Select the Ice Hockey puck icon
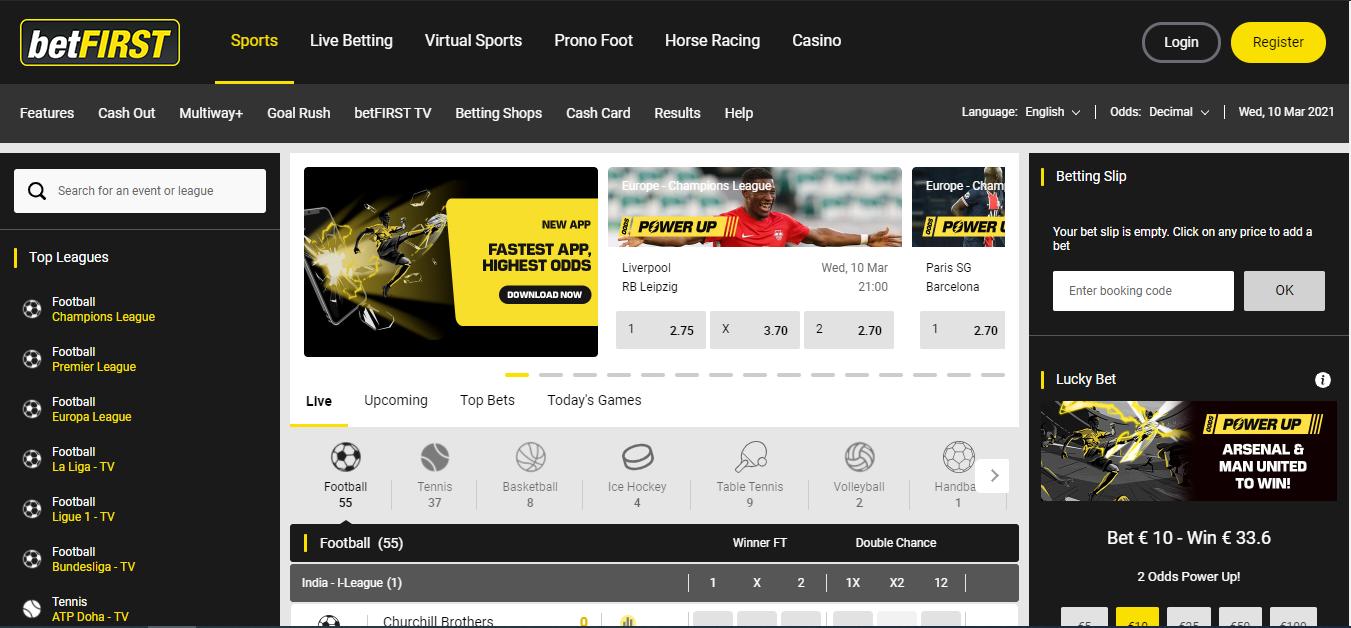This screenshot has width=1351, height=628. coord(637,458)
